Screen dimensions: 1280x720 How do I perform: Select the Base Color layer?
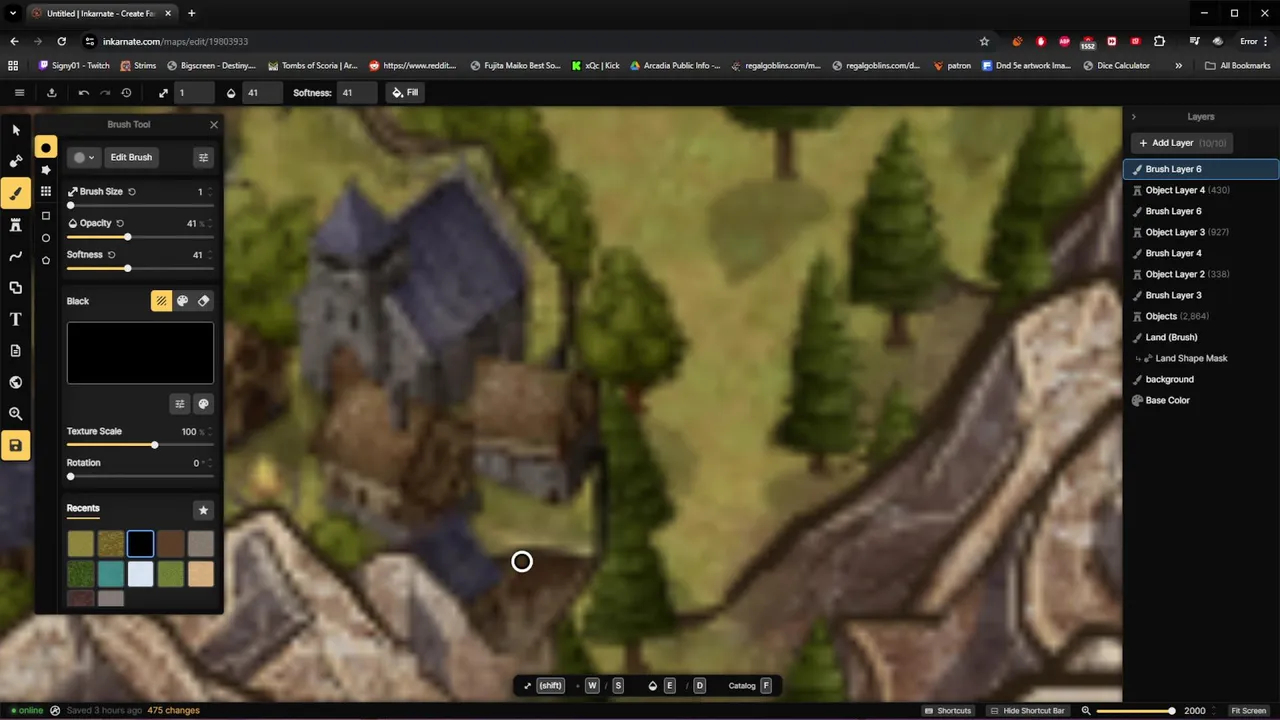click(x=1201, y=400)
